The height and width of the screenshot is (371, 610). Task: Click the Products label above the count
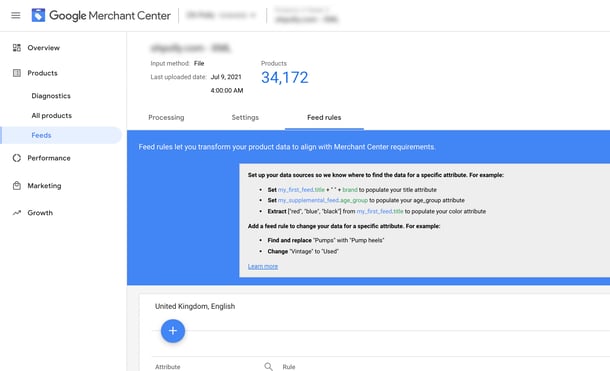[274, 63]
